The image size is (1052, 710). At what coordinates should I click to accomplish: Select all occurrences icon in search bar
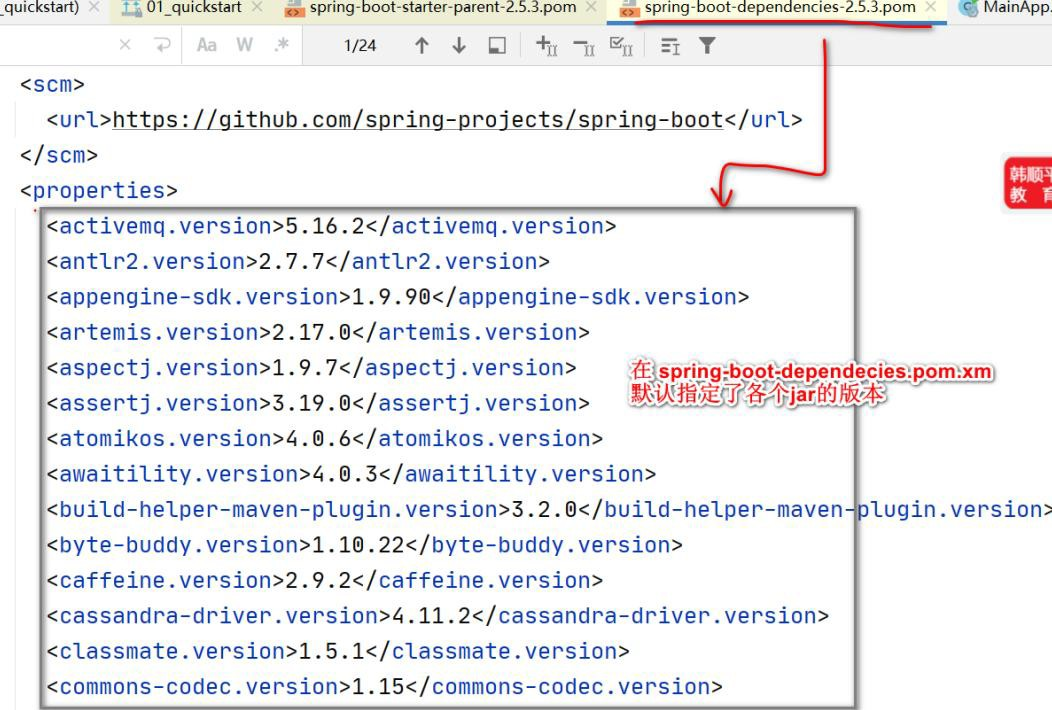pos(620,46)
